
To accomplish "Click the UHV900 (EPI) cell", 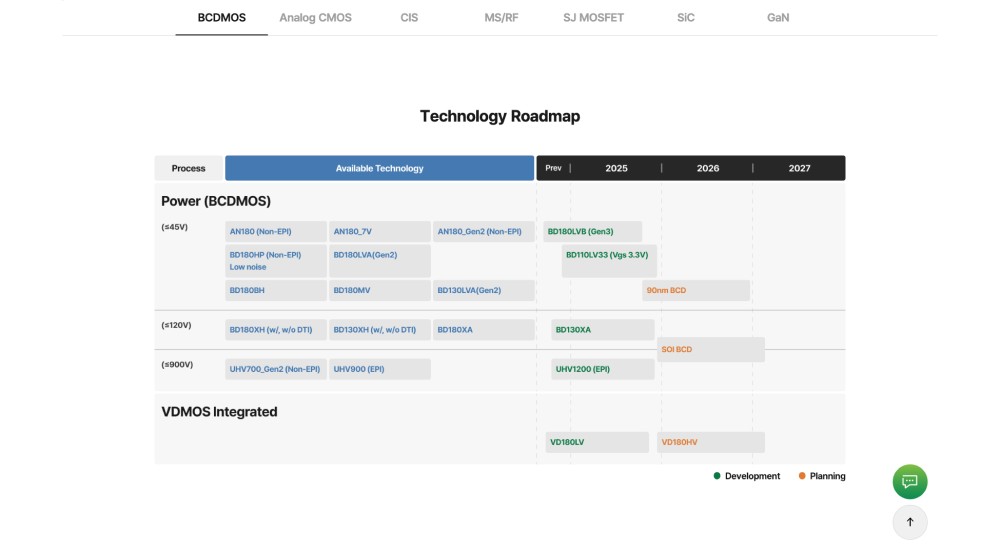I will (379, 369).
